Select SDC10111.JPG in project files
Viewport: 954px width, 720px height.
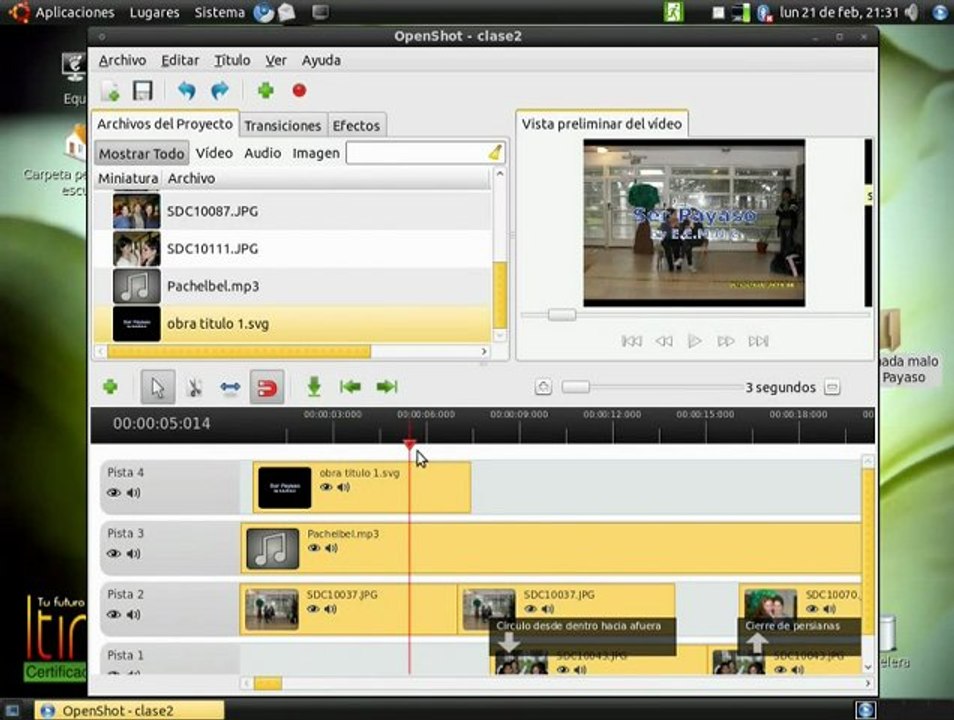pos(293,248)
